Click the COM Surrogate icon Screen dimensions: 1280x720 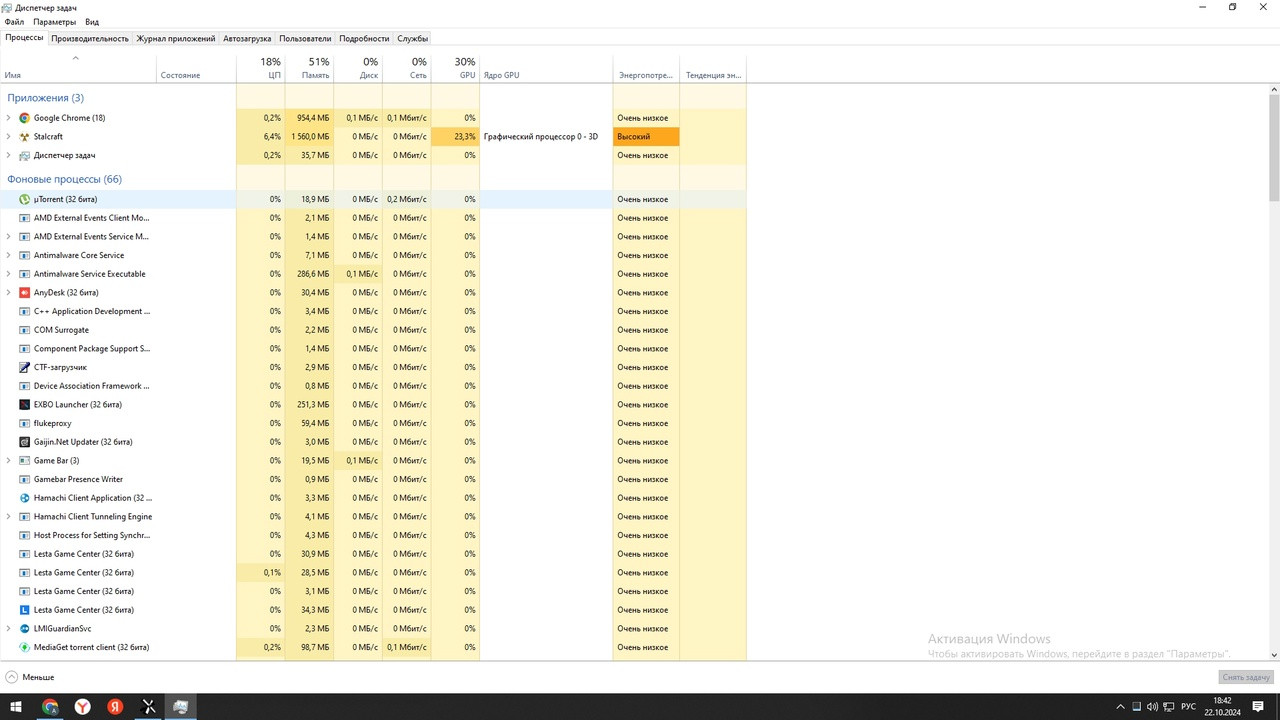[25, 330]
